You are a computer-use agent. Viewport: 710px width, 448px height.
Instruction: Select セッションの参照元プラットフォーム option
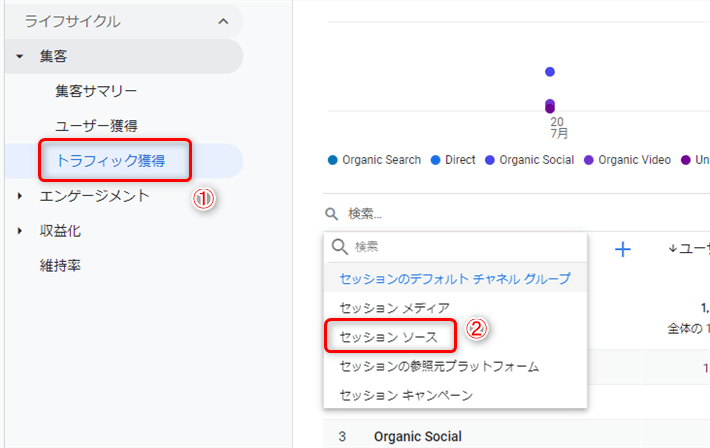[455, 366]
